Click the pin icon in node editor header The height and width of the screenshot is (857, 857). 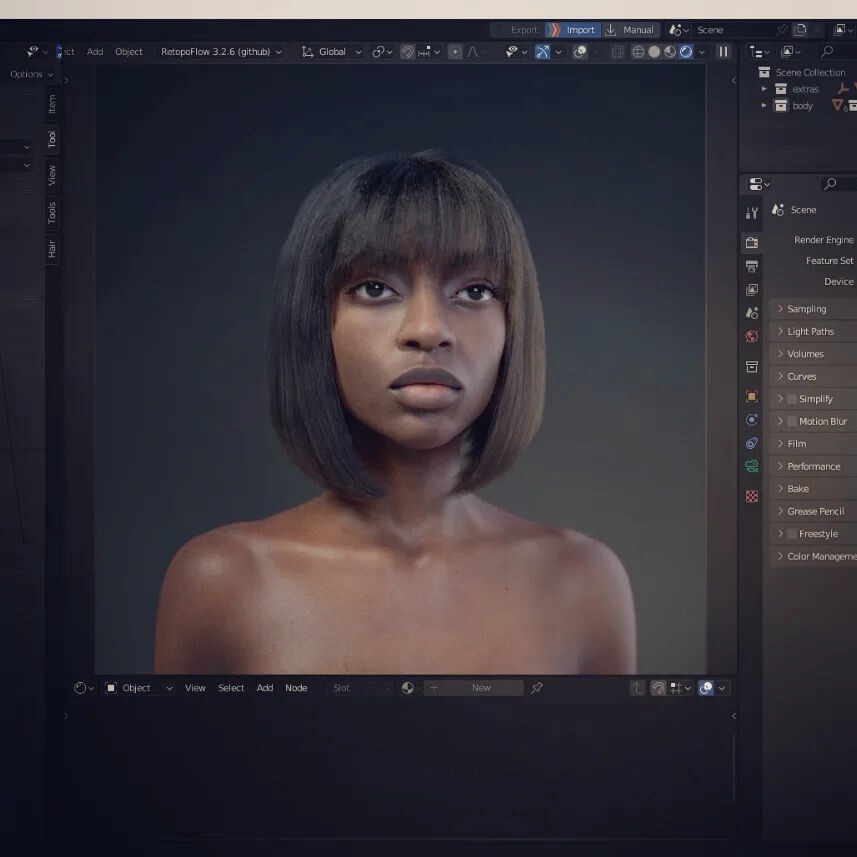pos(537,688)
